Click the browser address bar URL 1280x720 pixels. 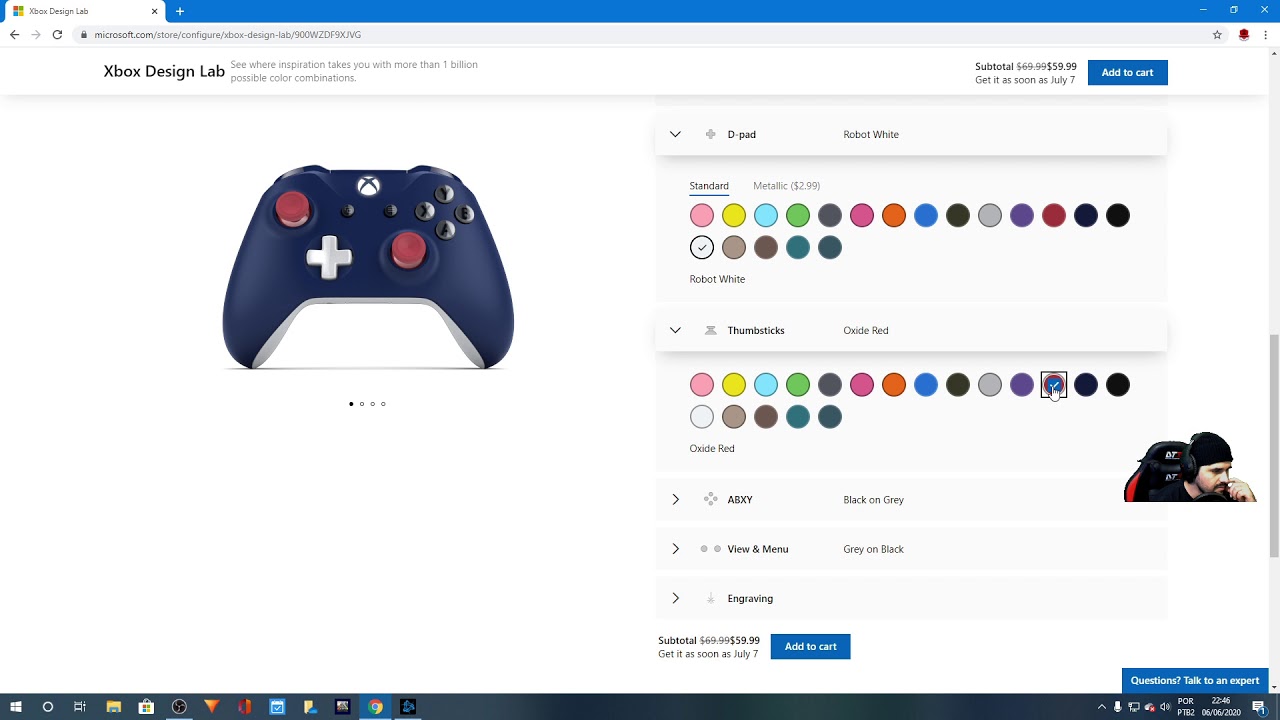coord(228,34)
